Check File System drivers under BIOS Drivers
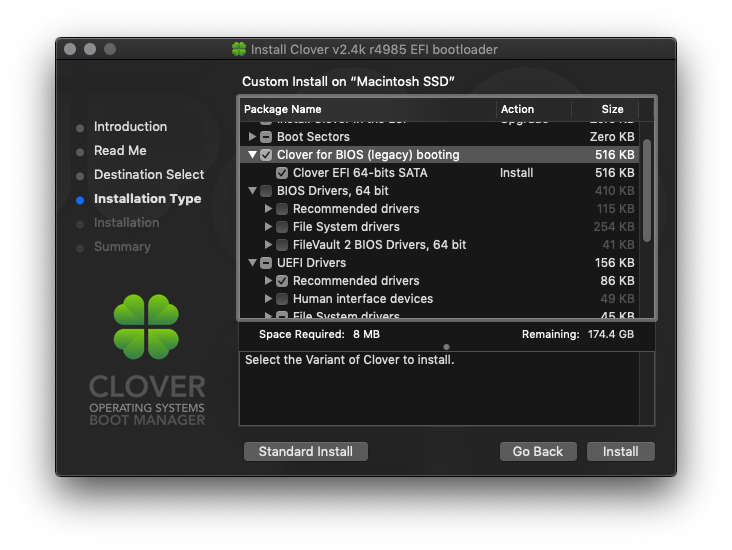 click(x=282, y=227)
